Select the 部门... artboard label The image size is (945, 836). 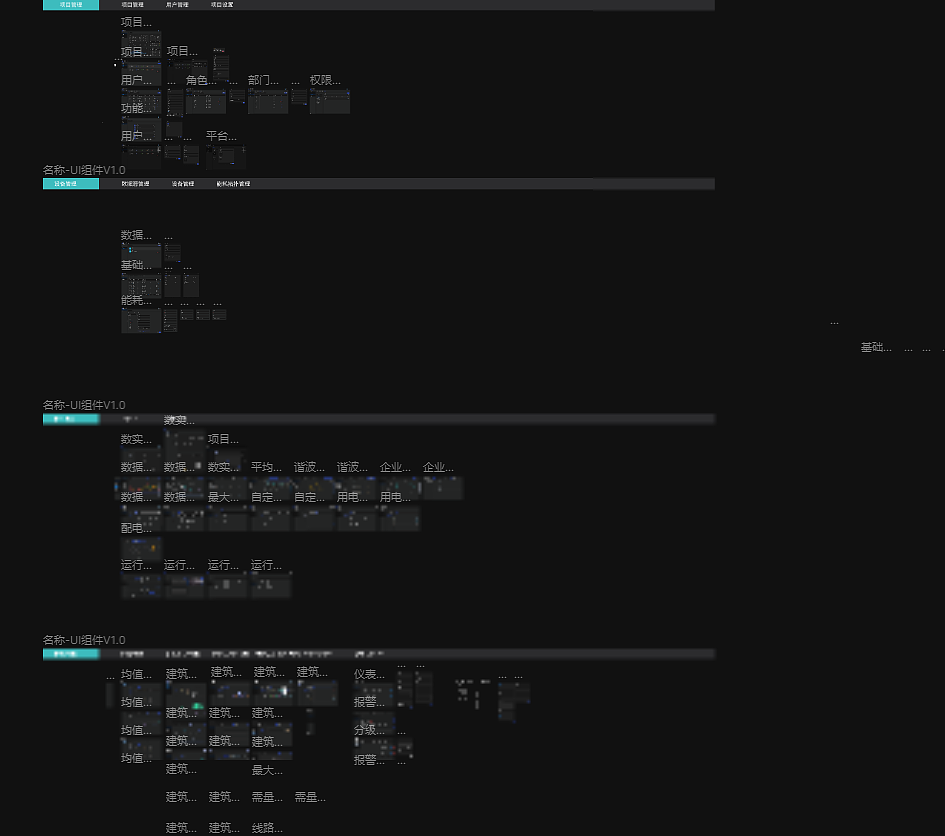coord(263,80)
